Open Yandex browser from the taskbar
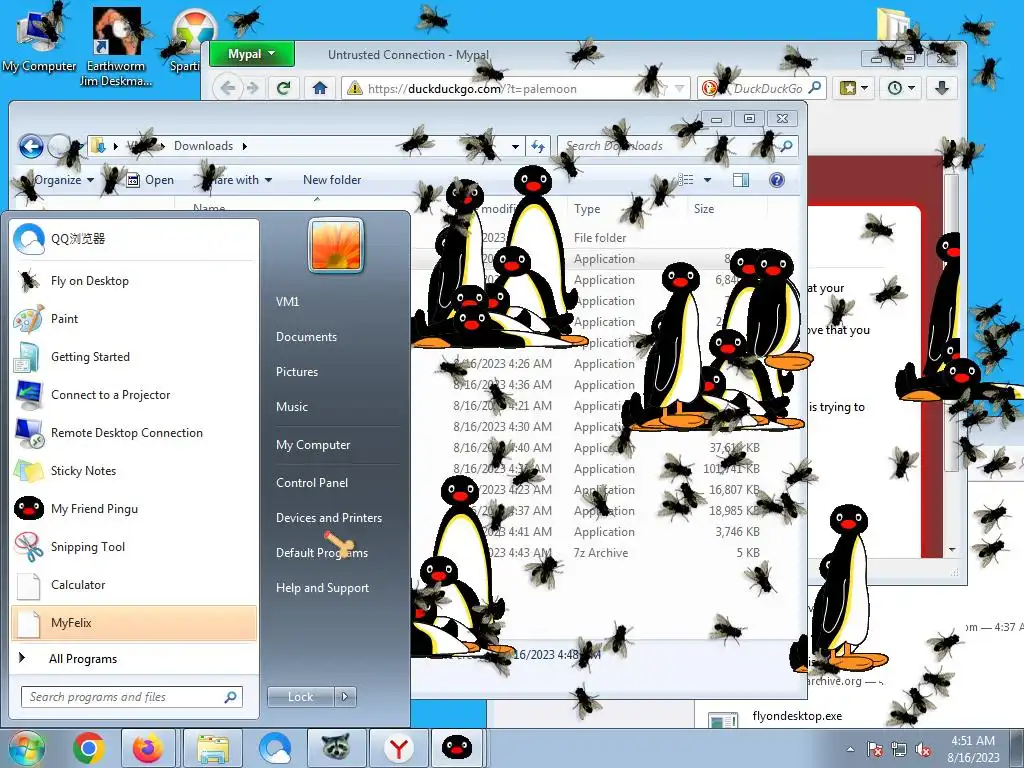The width and height of the screenshot is (1024, 768). 398,748
